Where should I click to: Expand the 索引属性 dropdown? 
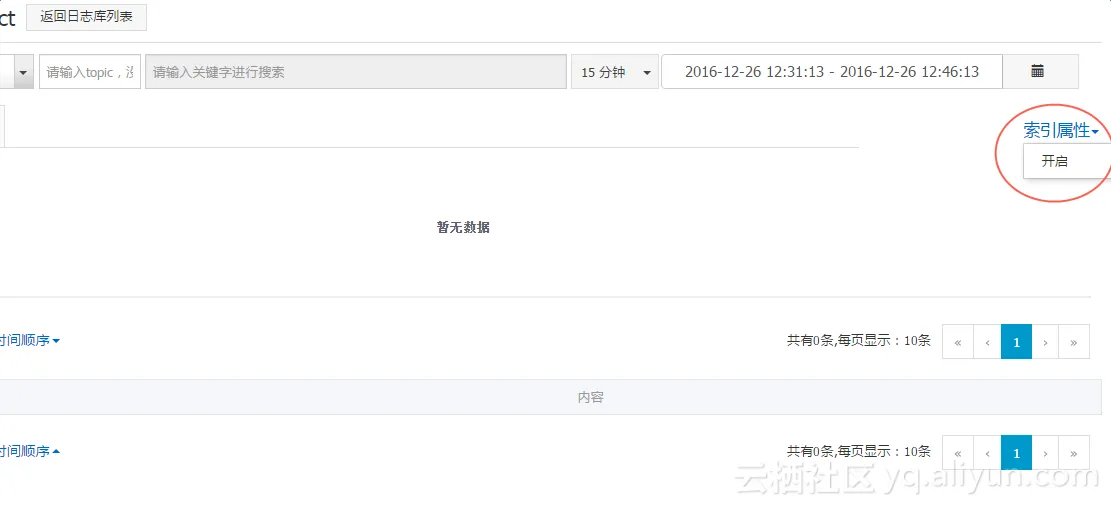(1061, 130)
